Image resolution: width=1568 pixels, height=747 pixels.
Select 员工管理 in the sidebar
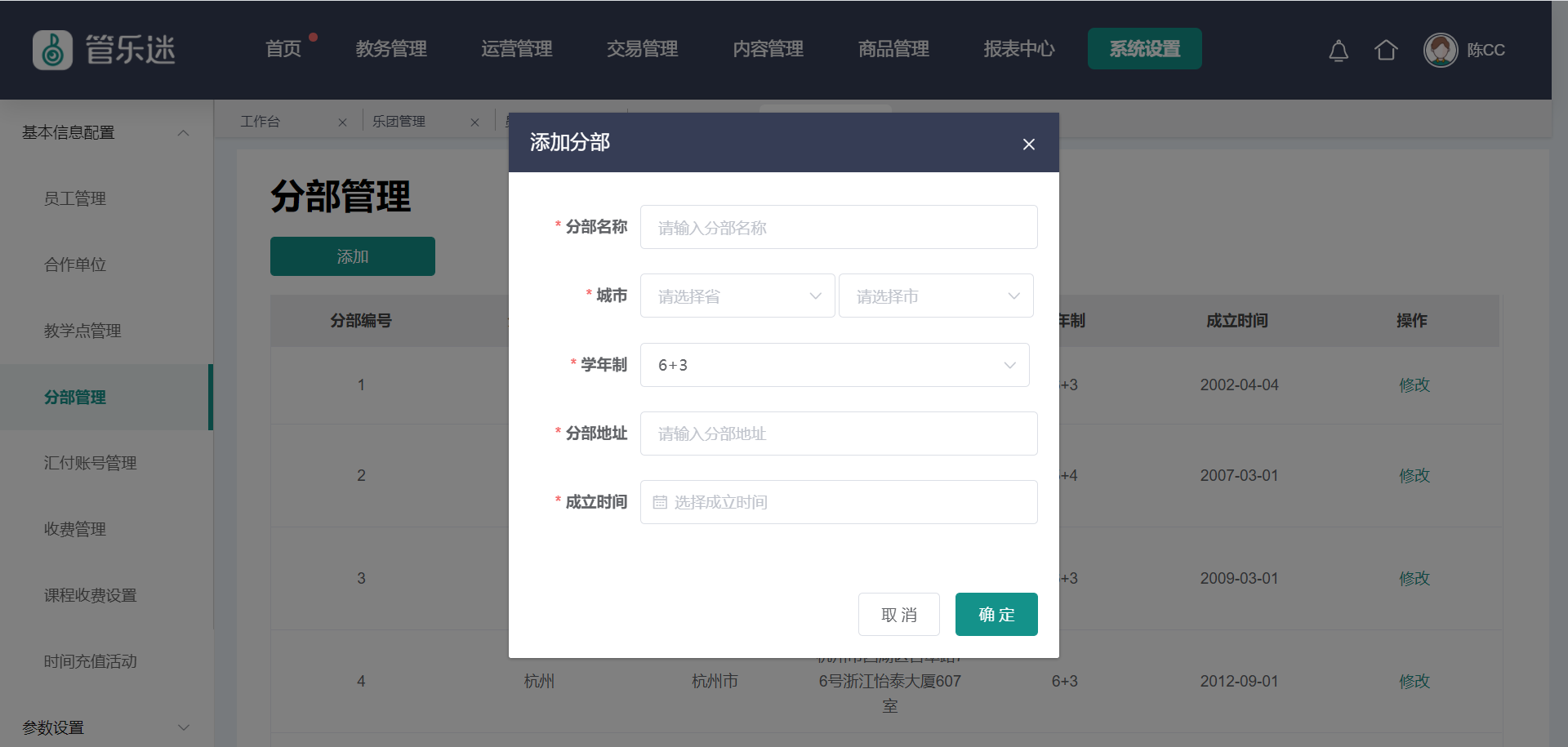pyautogui.click(x=75, y=198)
